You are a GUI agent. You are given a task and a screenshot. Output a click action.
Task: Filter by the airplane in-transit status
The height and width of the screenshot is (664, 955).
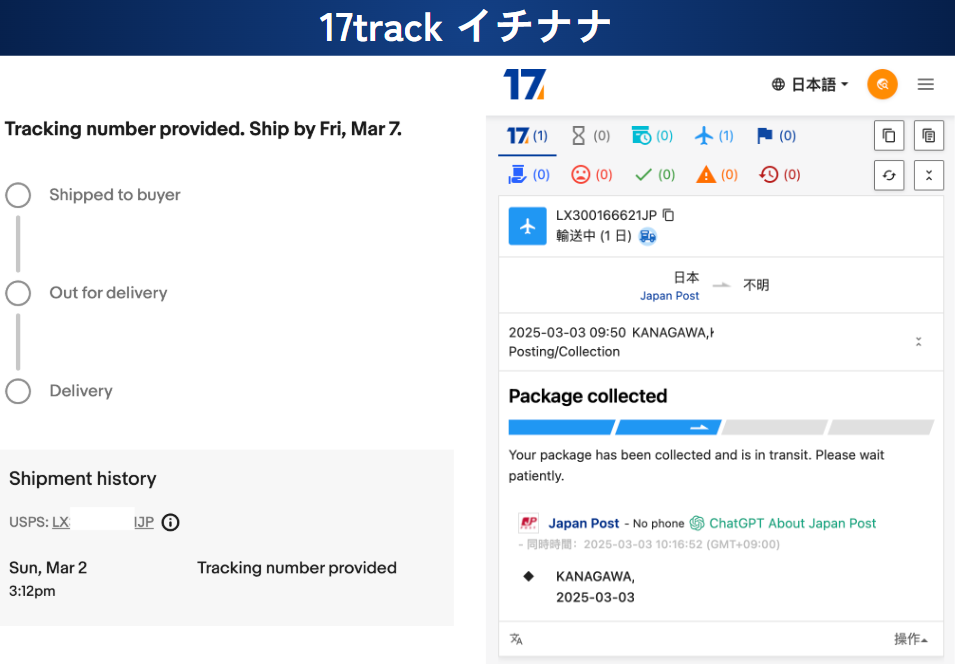[714, 136]
